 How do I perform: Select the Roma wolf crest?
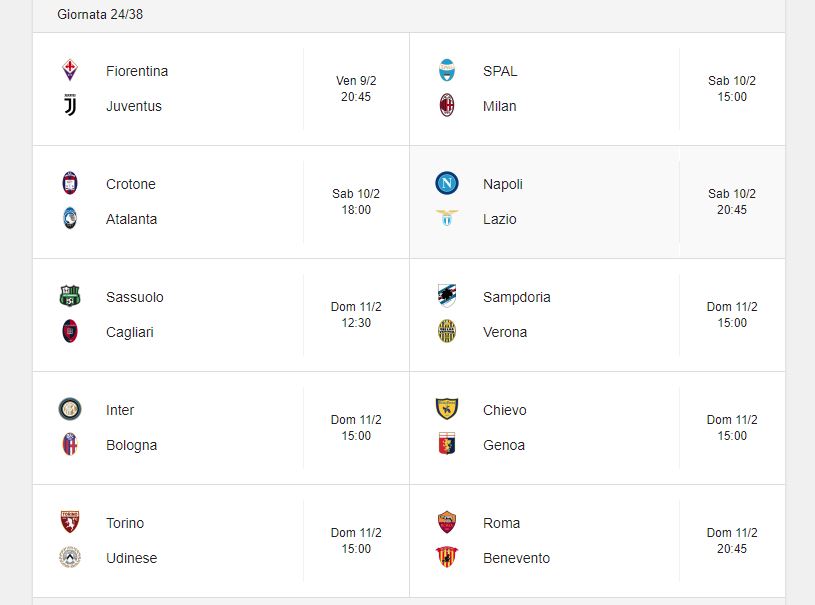tap(446, 522)
